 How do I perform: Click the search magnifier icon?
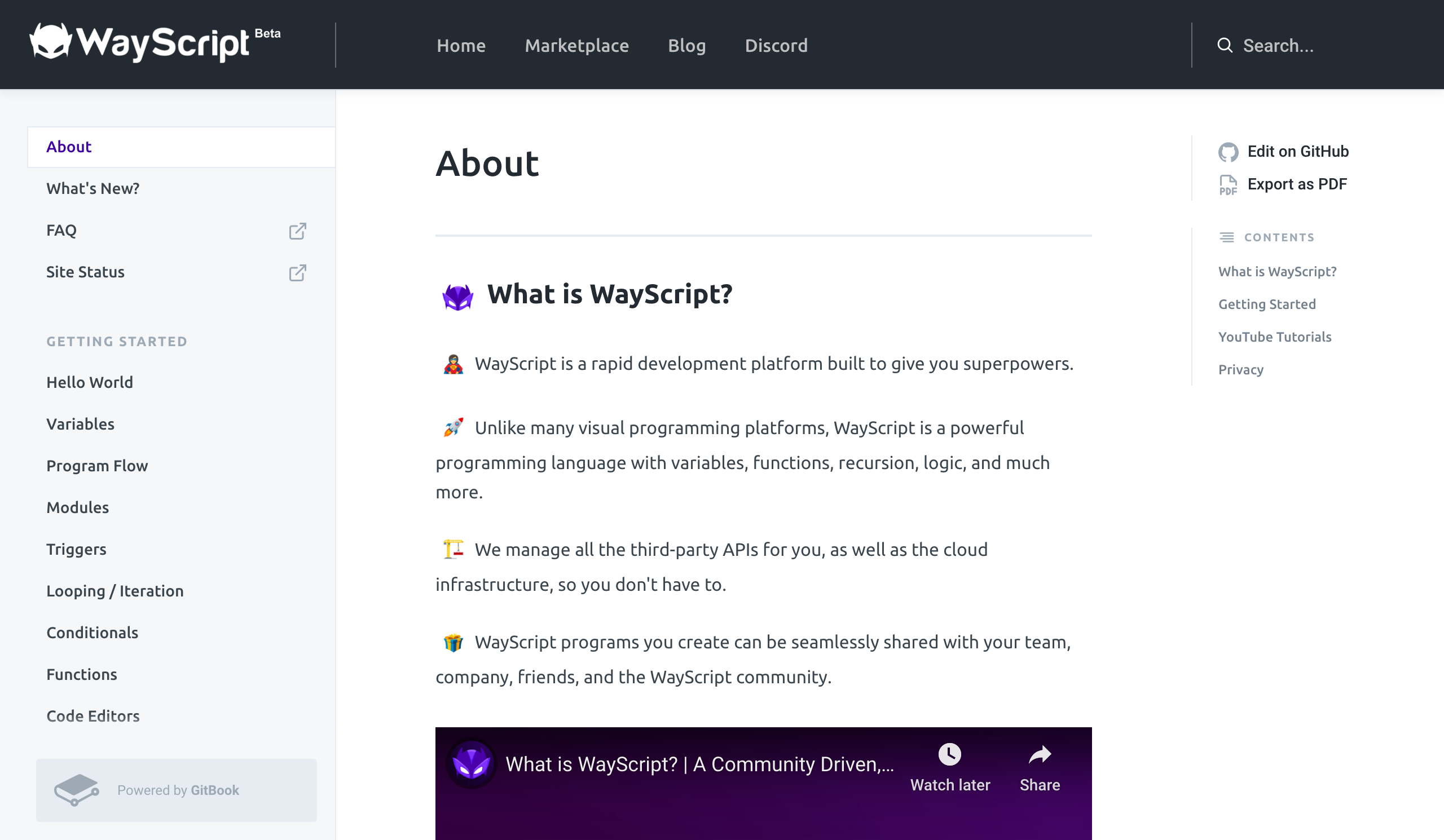coord(1225,45)
